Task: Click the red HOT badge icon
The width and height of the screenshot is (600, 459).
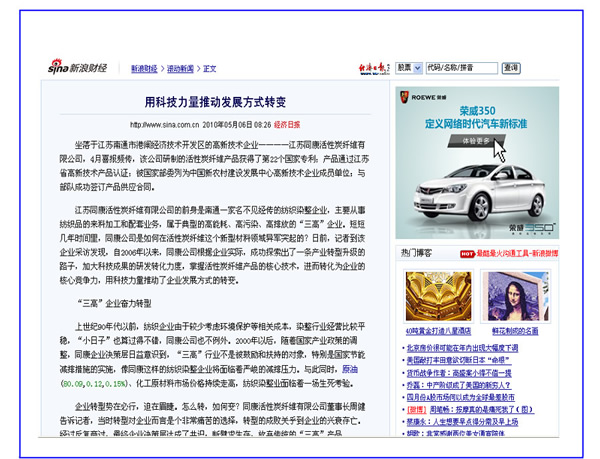Action: (466, 254)
